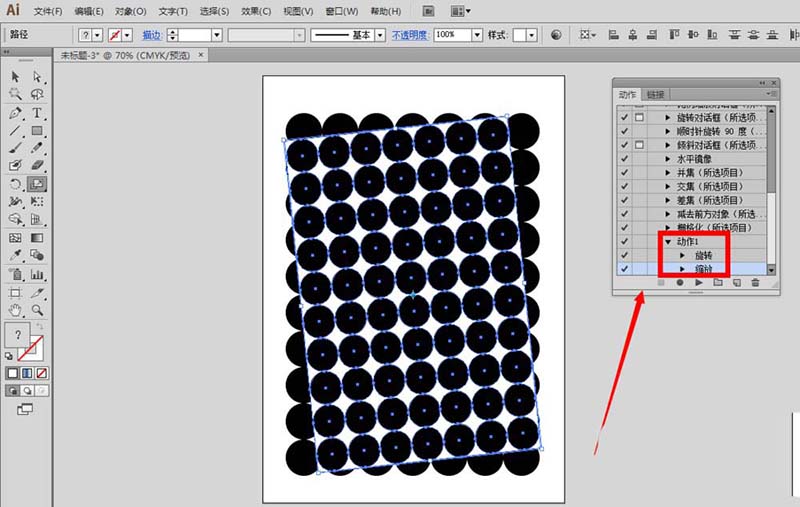Toggle checkmark for 动作1 action
The image size is (800, 507).
pos(625,242)
